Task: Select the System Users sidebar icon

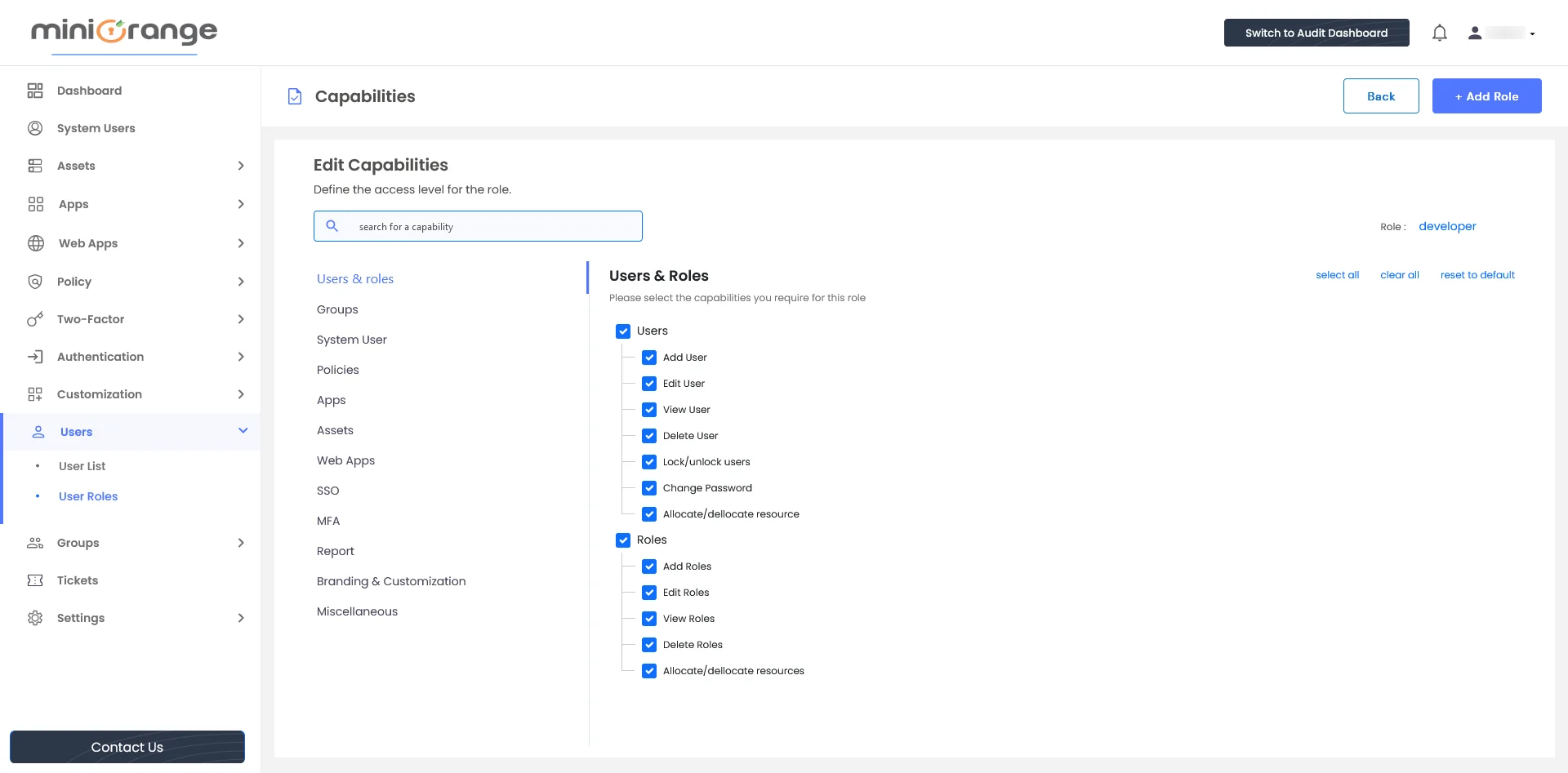Action: pyautogui.click(x=34, y=128)
